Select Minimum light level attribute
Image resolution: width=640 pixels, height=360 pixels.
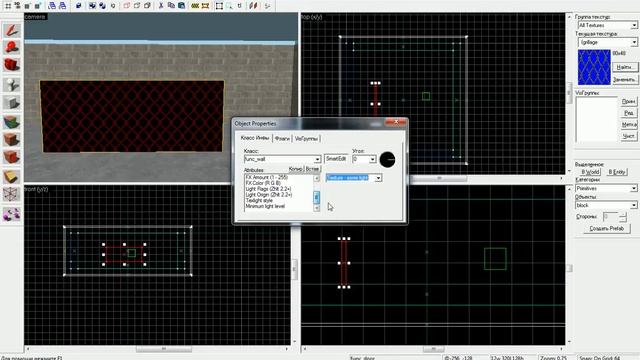[x=265, y=206]
